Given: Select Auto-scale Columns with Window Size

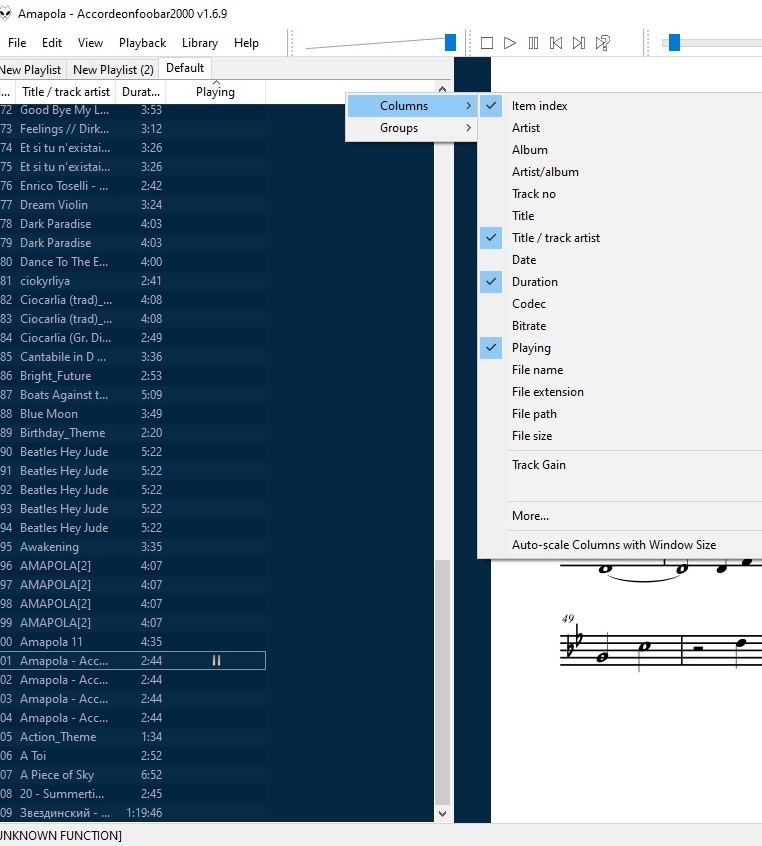Looking at the screenshot, I should click(x=614, y=545).
